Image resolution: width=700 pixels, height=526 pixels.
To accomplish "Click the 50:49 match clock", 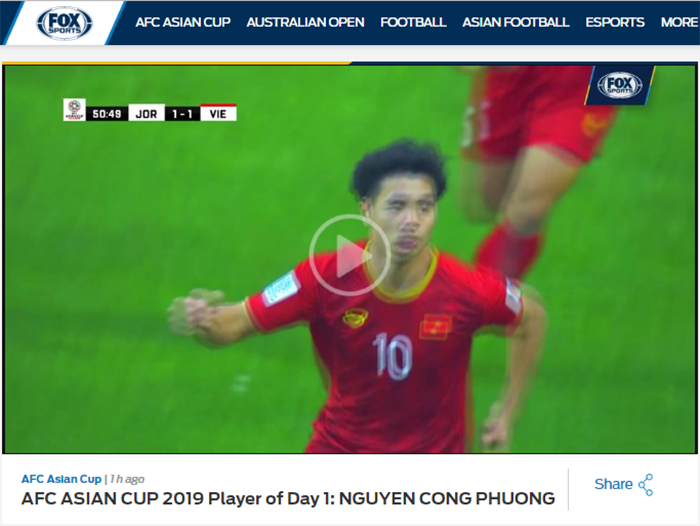I will pyautogui.click(x=107, y=114).
